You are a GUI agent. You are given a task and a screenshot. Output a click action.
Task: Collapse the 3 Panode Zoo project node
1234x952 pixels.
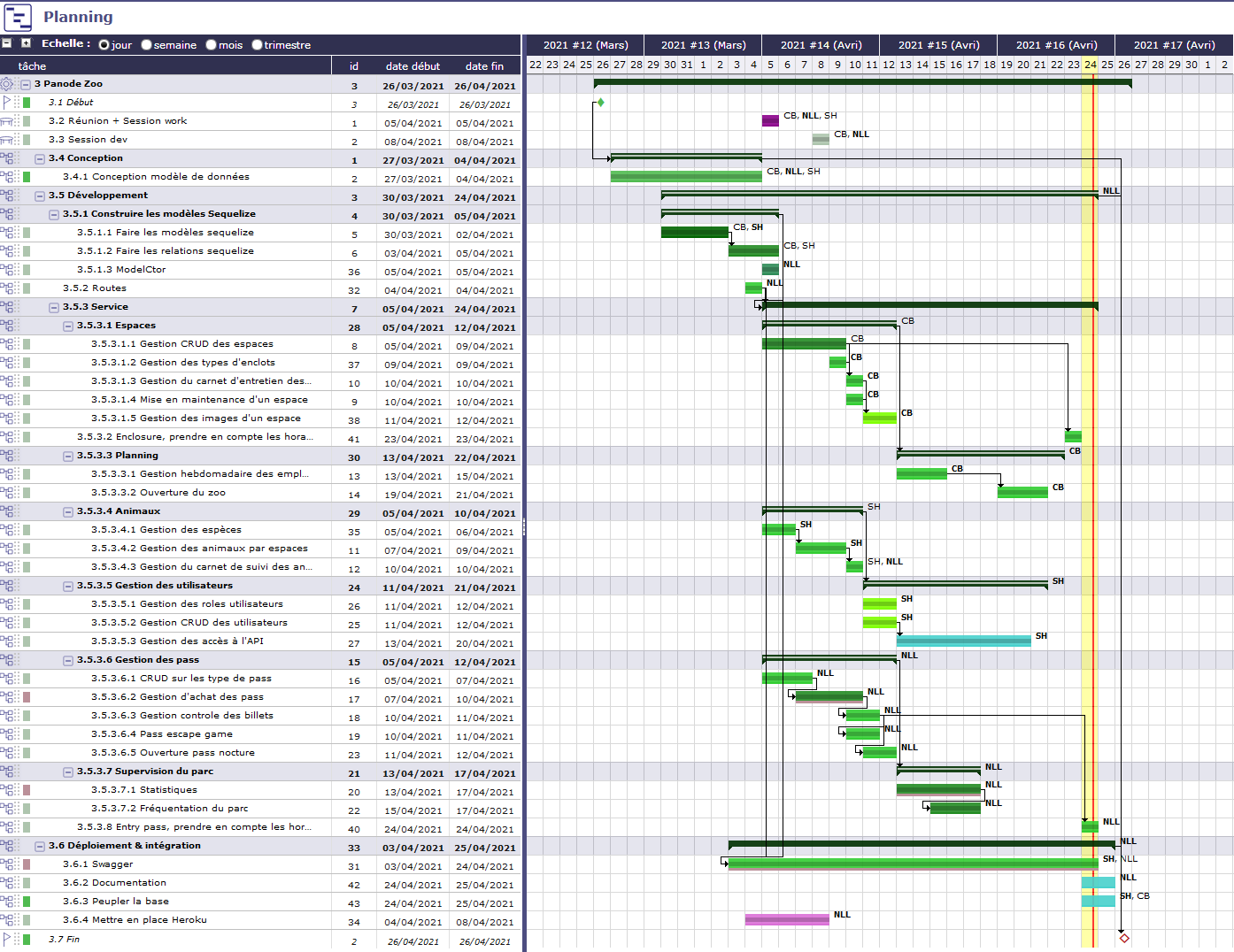click(26, 85)
